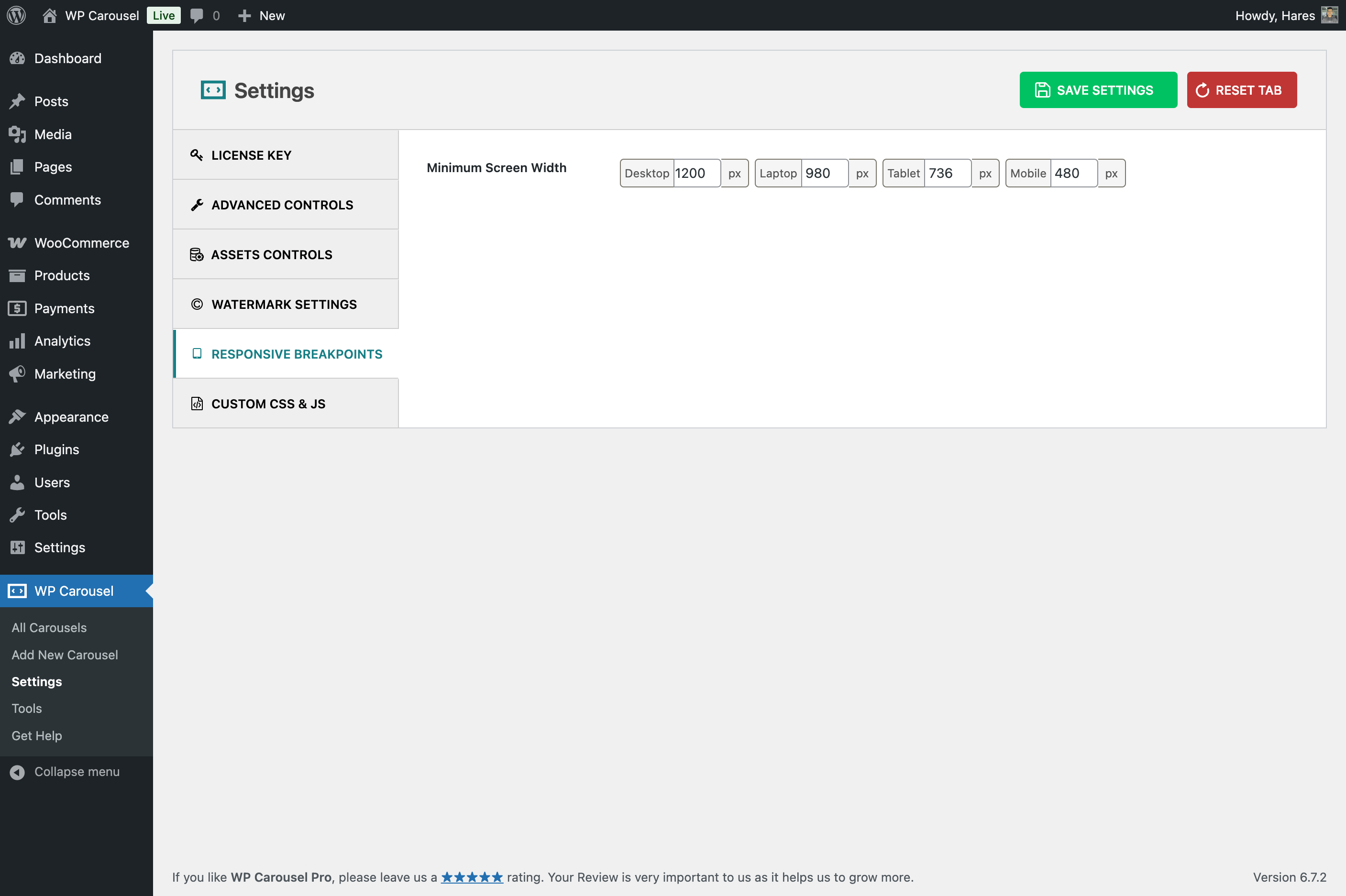The height and width of the screenshot is (896, 1346).
Task: Click the WooCommerce logo icon
Action: click(17, 243)
